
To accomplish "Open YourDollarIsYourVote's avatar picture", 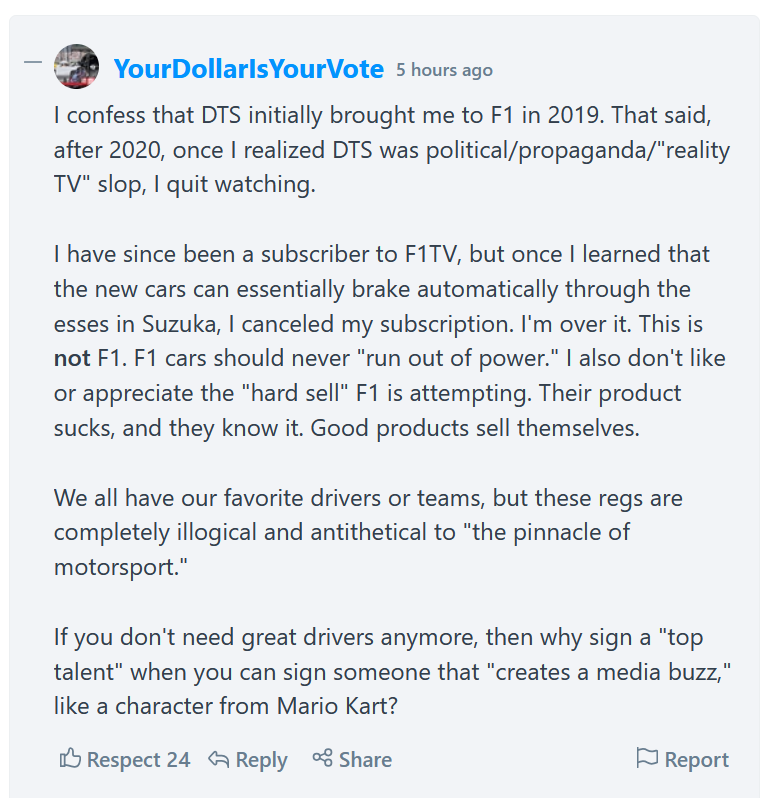I will (x=76, y=67).
